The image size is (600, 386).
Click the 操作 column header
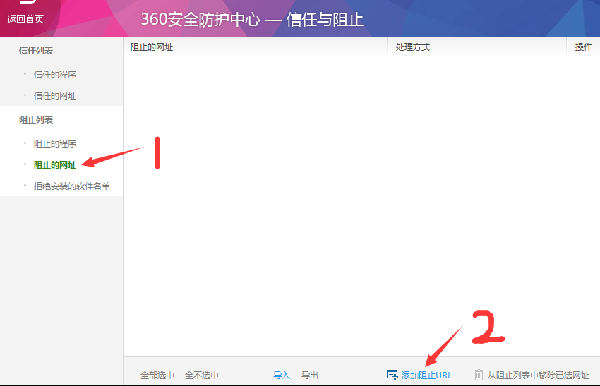click(x=583, y=47)
